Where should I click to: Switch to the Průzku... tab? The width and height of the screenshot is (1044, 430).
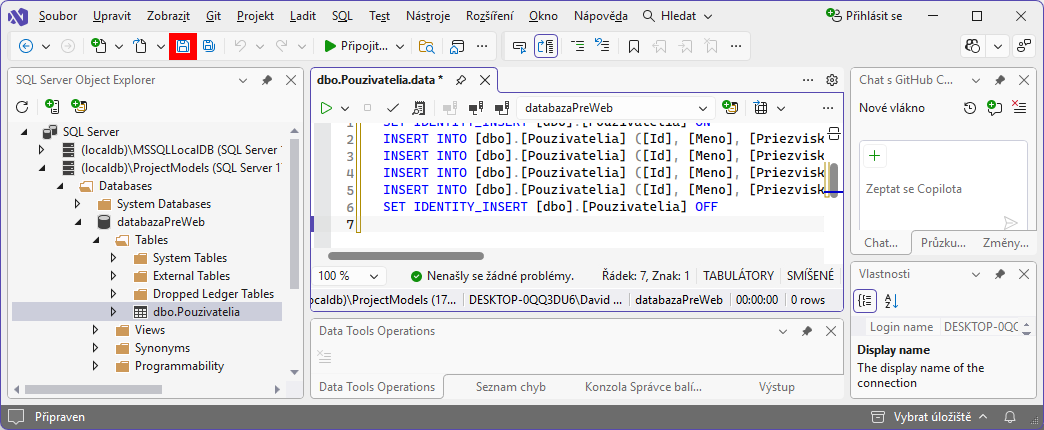[943, 243]
